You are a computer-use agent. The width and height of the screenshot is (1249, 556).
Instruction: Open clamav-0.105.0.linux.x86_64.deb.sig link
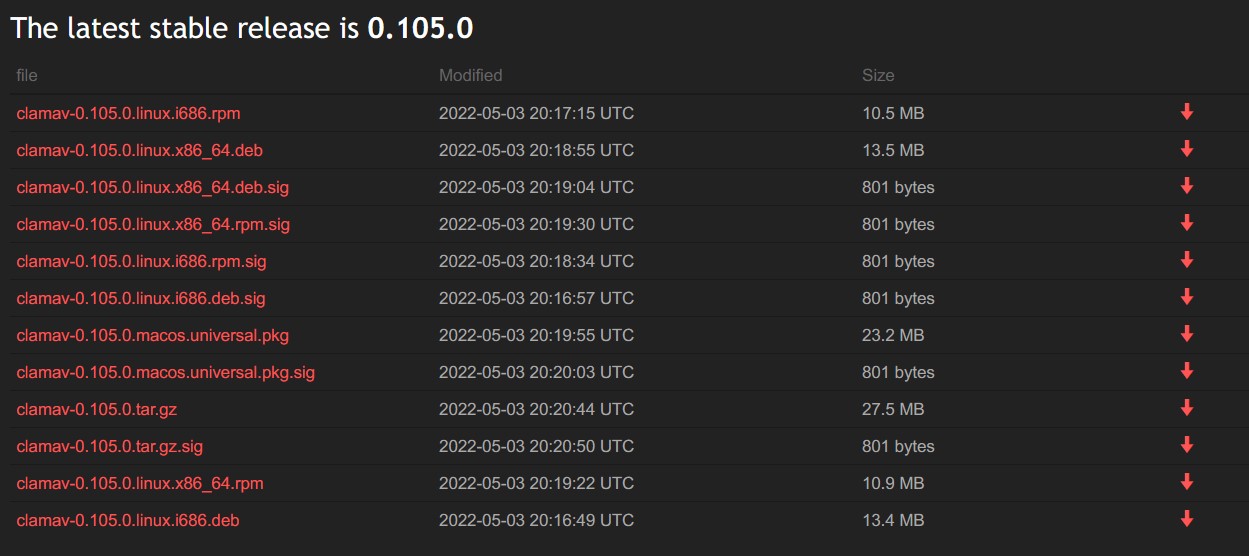(153, 187)
